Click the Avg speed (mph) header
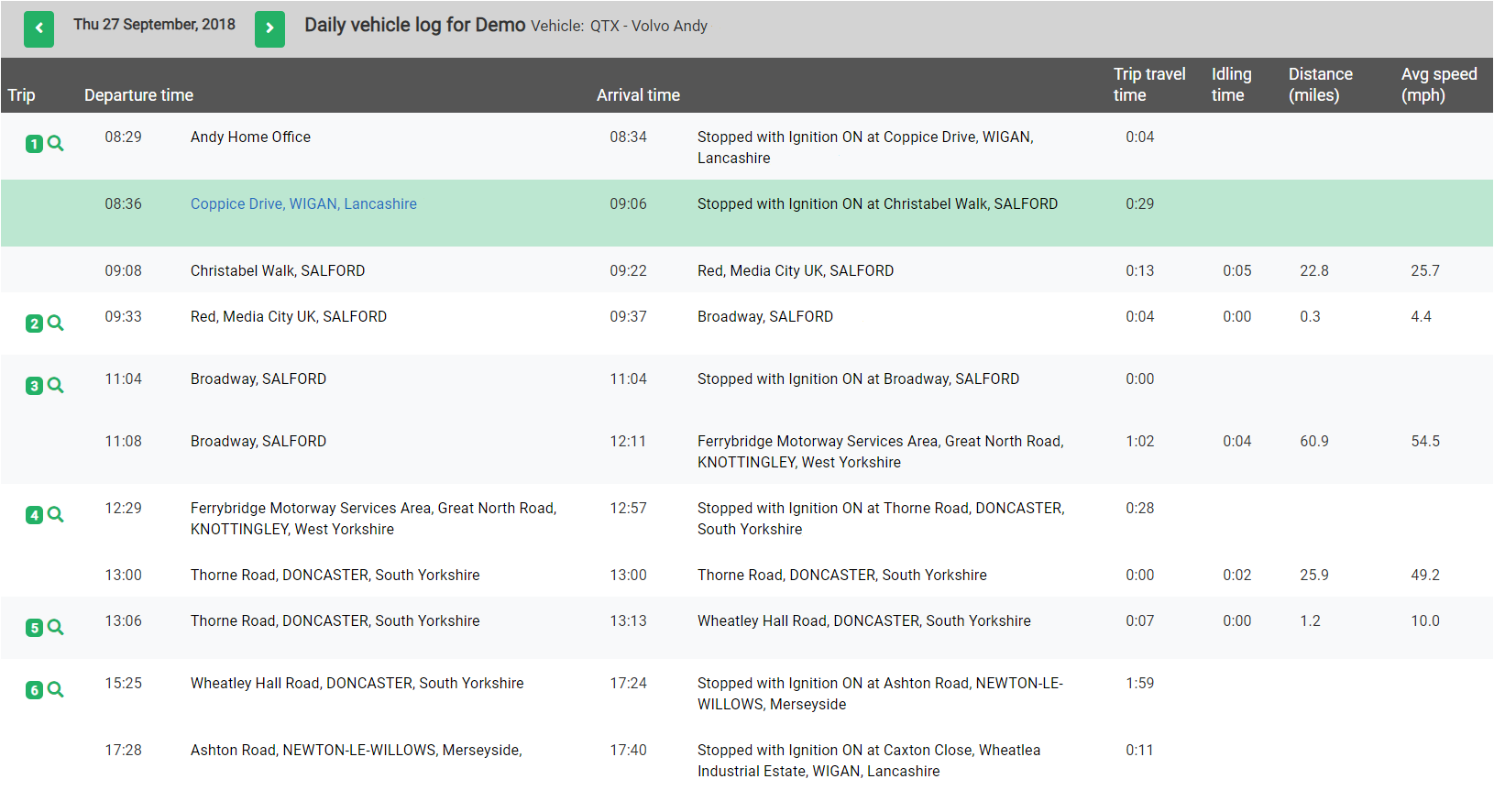 click(1438, 84)
